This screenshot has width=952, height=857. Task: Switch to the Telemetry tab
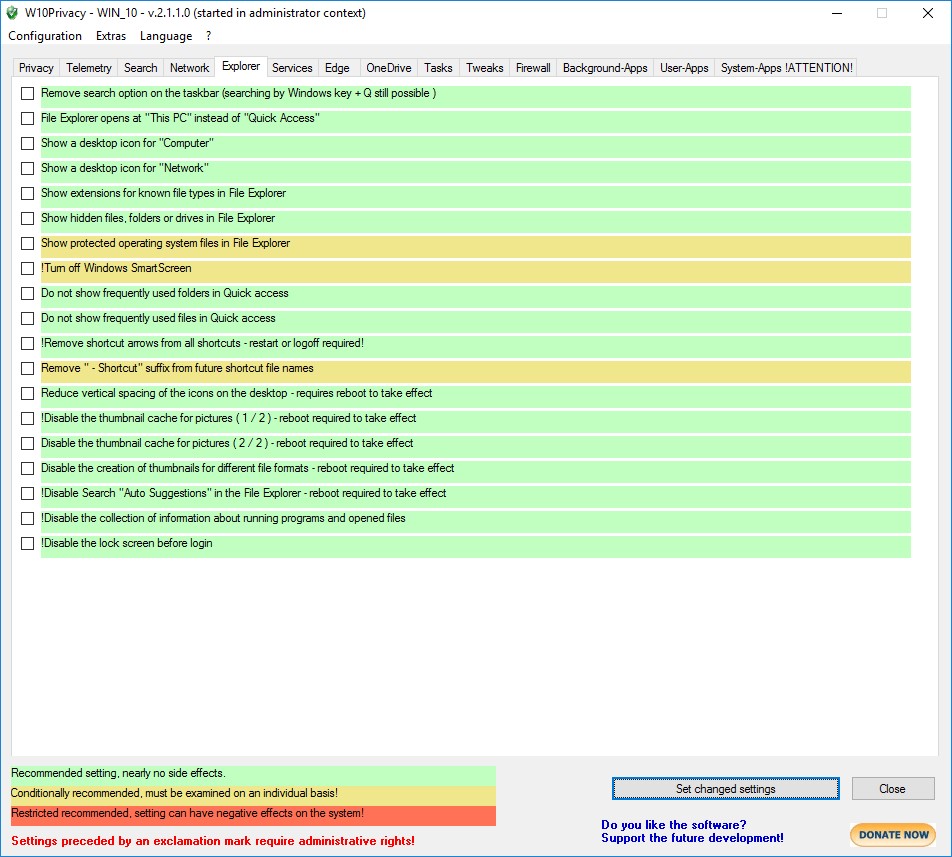click(89, 68)
